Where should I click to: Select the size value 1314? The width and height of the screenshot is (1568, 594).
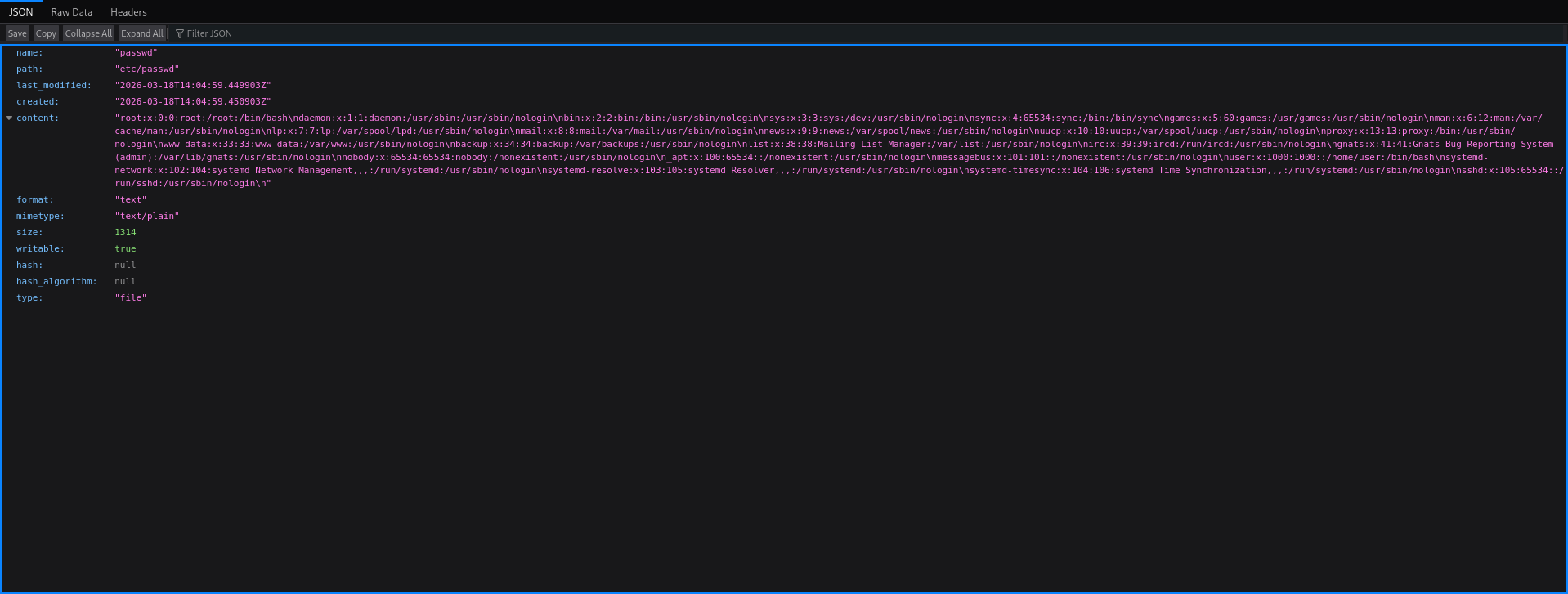125,232
